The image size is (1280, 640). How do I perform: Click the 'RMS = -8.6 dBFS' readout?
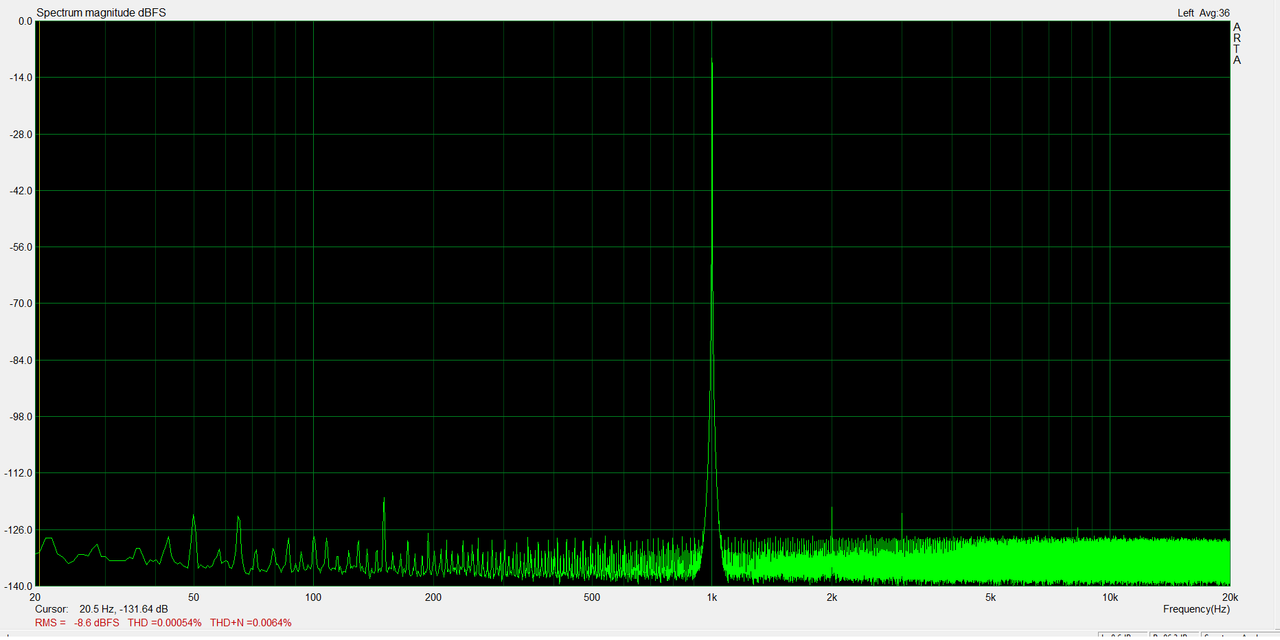(x=77, y=622)
